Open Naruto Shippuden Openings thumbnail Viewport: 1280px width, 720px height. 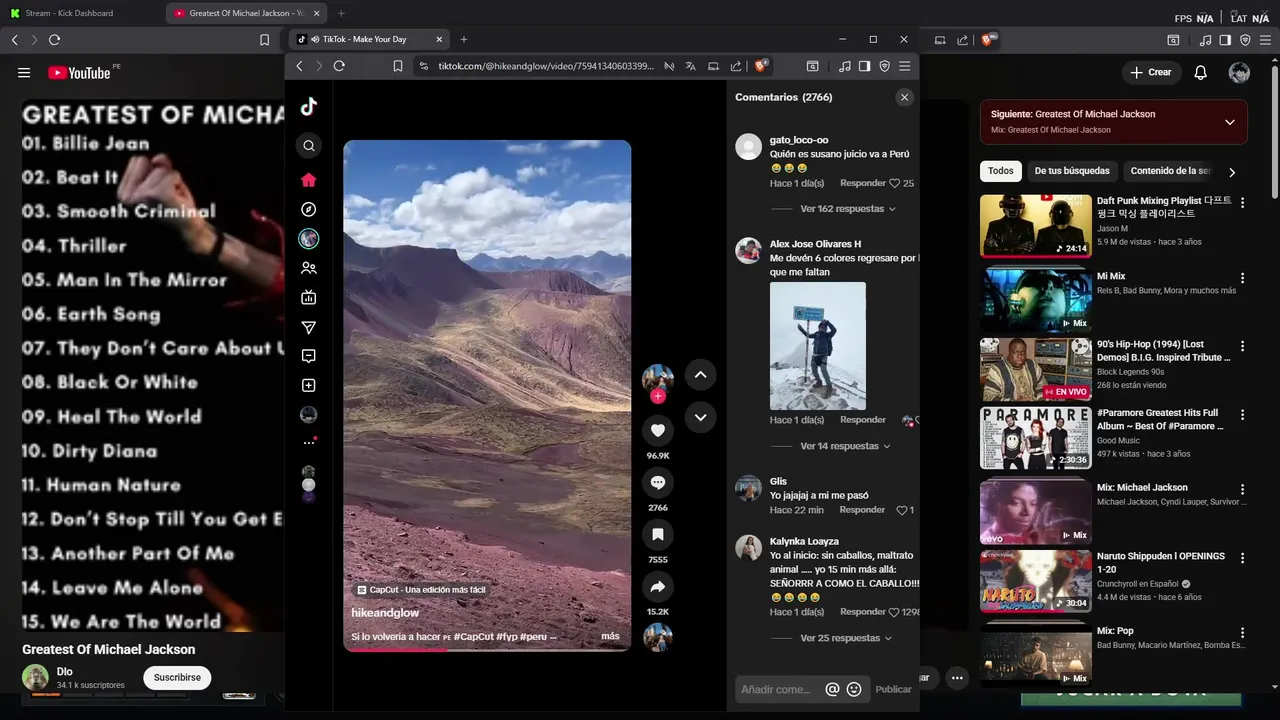[x=1035, y=581]
